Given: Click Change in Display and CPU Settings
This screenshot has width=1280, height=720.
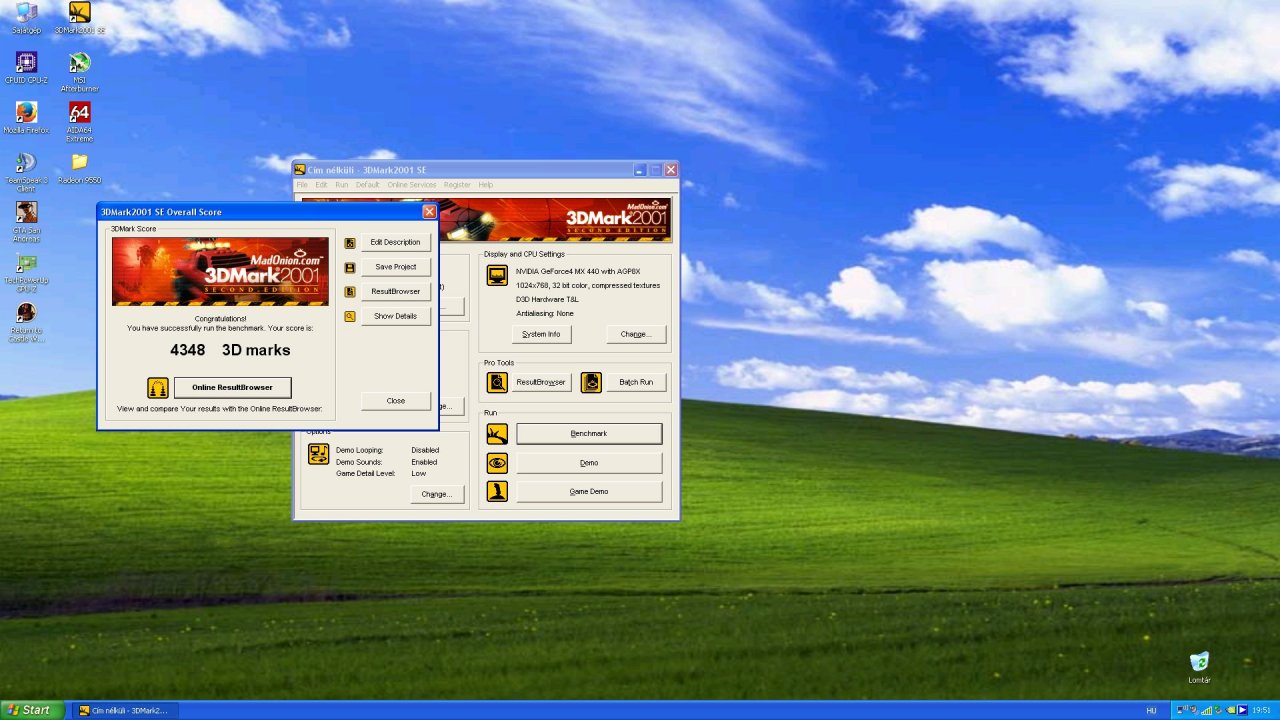Looking at the screenshot, I should [x=635, y=334].
